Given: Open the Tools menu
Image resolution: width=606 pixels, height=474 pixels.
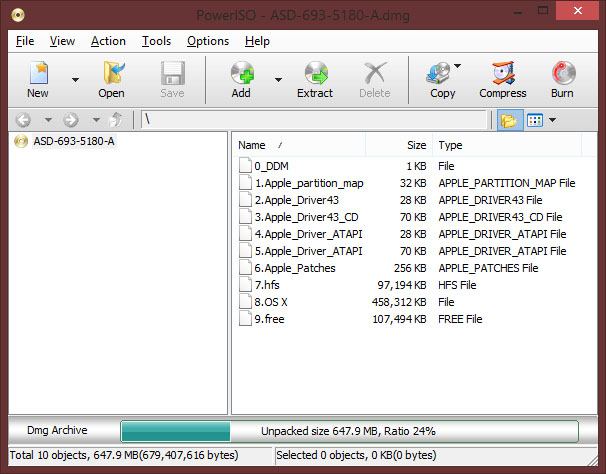Looking at the screenshot, I should pyautogui.click(x=157, y=41).
